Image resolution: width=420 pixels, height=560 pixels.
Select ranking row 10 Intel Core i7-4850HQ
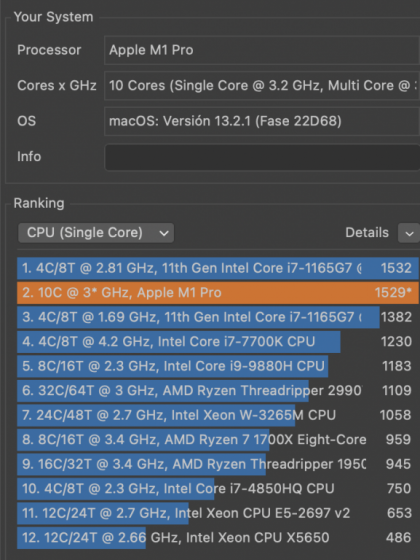tap(218, 489)
